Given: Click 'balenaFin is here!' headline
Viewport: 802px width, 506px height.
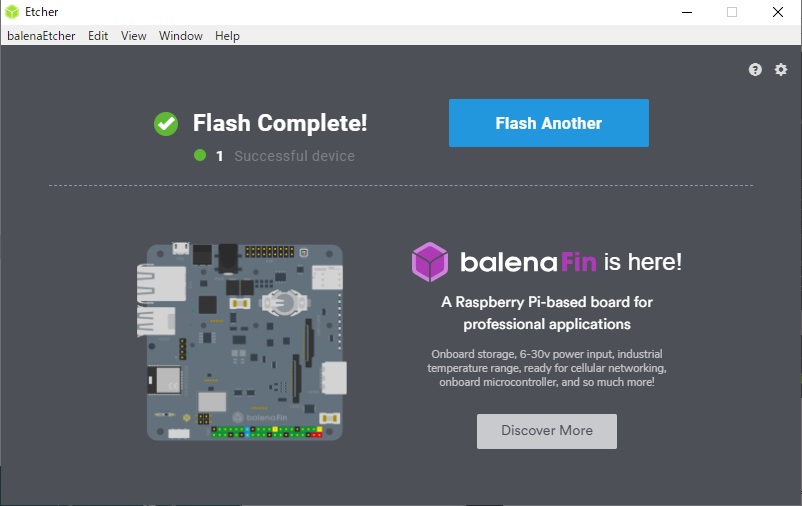Looking at the screenshot, I should [x=570, y=262].
